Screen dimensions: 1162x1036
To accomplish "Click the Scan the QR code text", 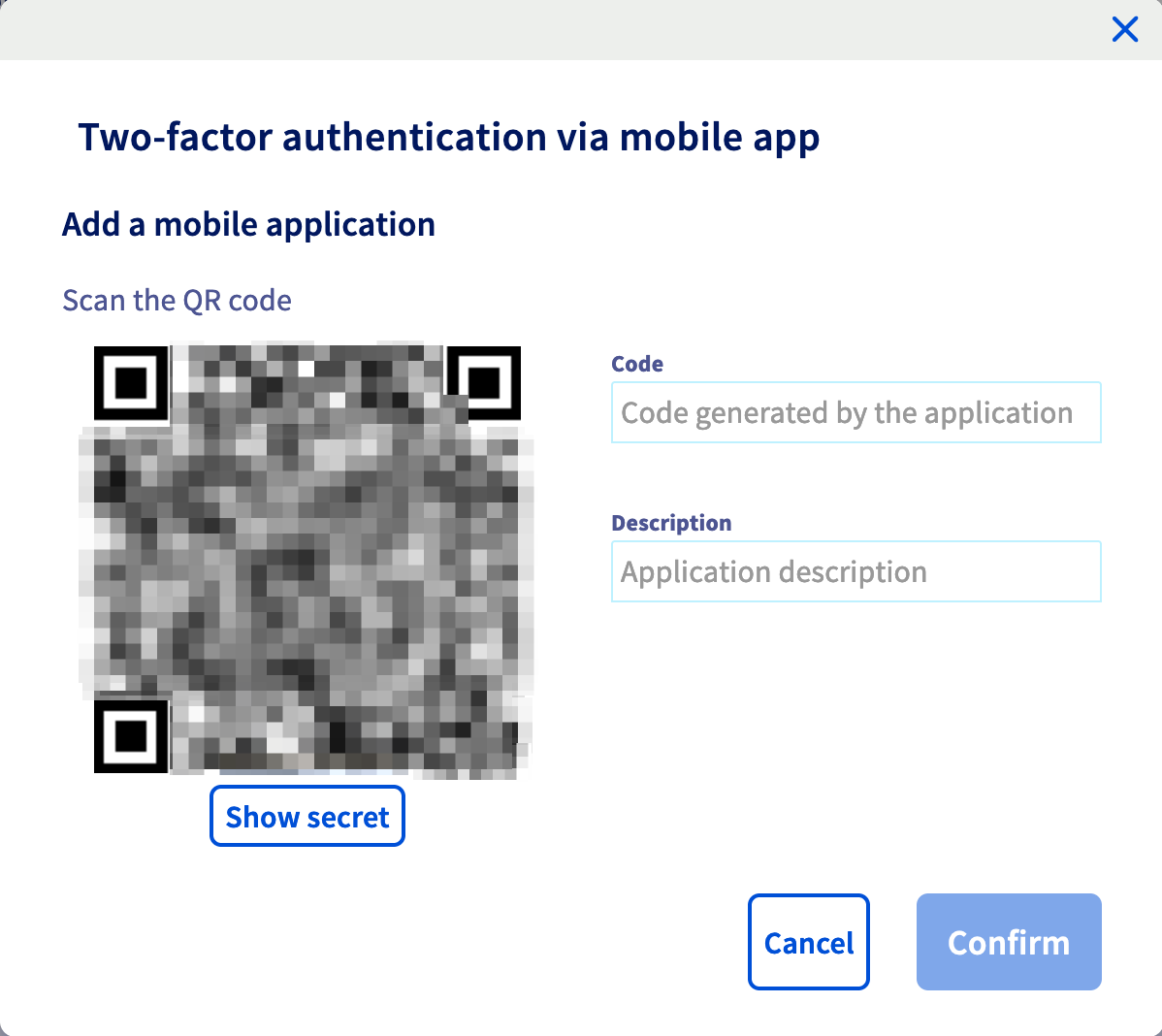I will pos(177,300).
